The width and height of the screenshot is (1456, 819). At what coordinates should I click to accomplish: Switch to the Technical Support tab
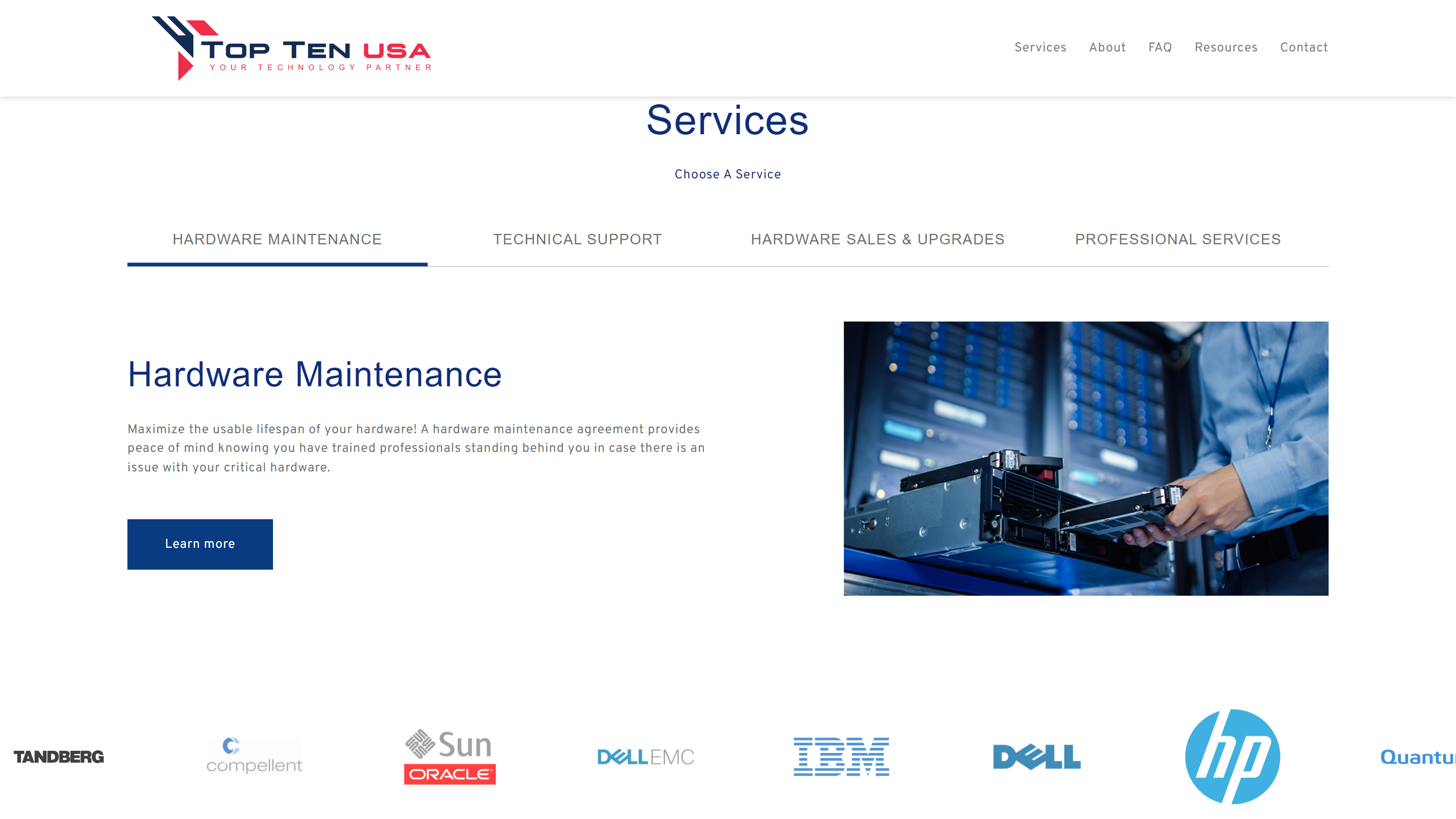(x=577, y=240)
